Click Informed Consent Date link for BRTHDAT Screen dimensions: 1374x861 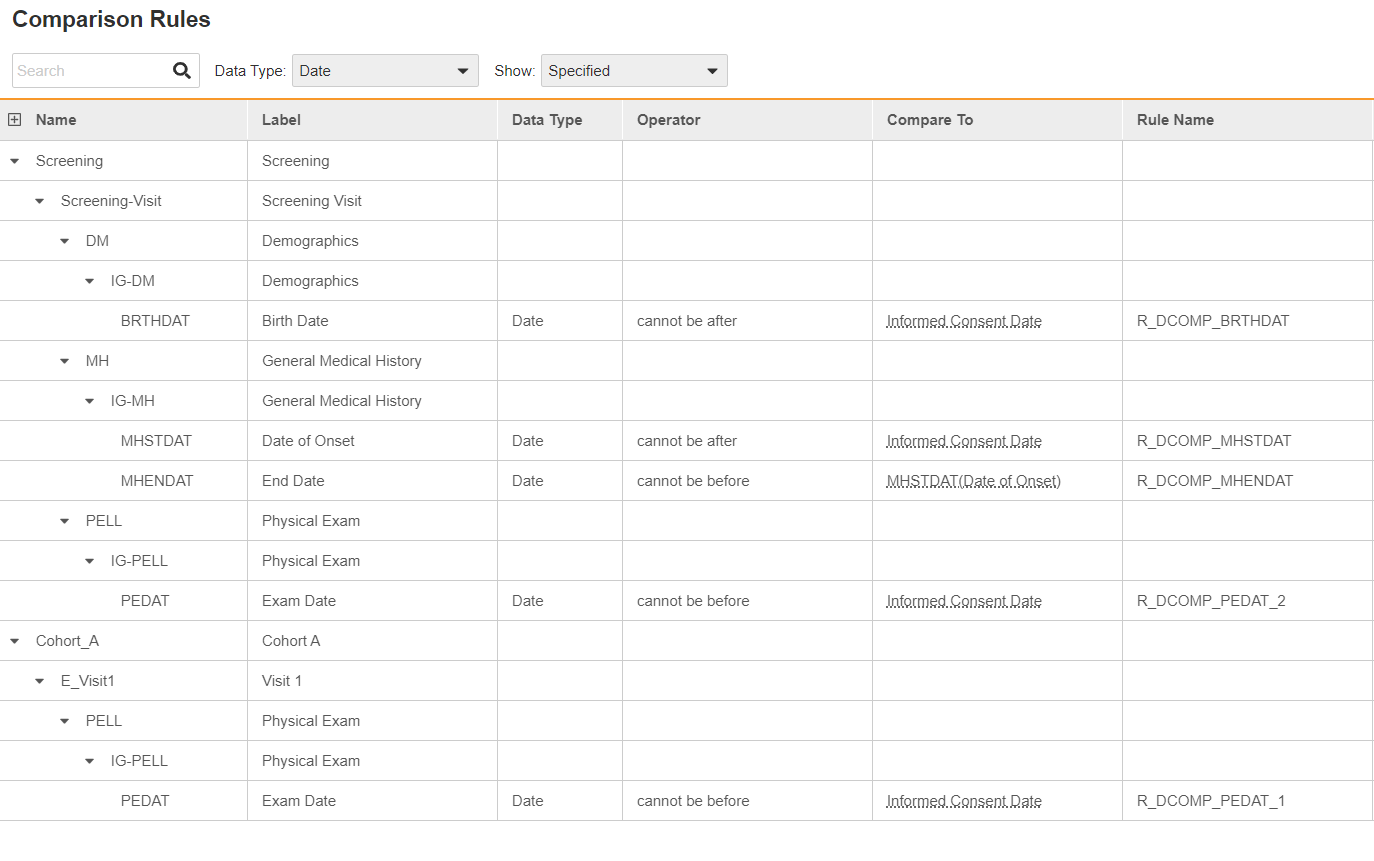click(963, 321)
